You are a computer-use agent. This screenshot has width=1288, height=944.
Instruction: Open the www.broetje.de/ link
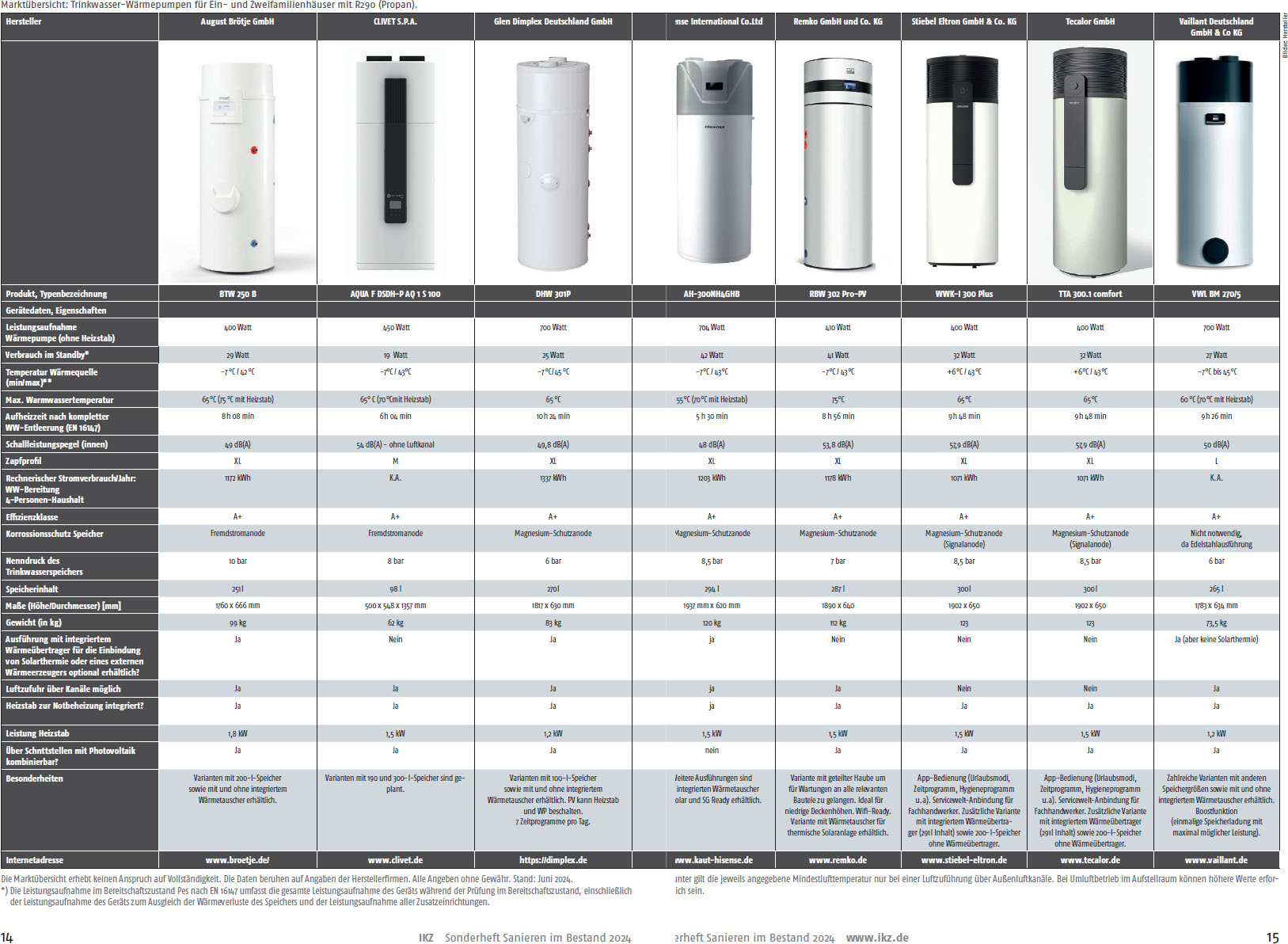pyautogui.click(x=237, y=860)
